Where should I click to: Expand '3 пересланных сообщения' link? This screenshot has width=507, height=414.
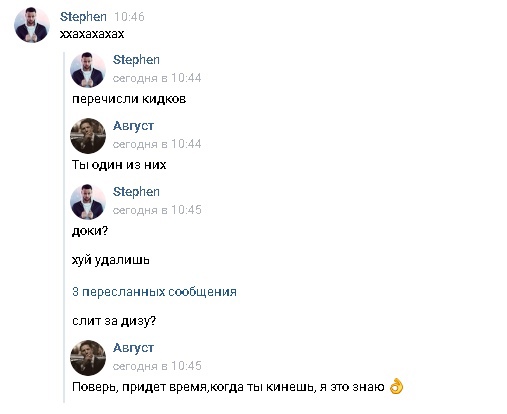(154, 292)
